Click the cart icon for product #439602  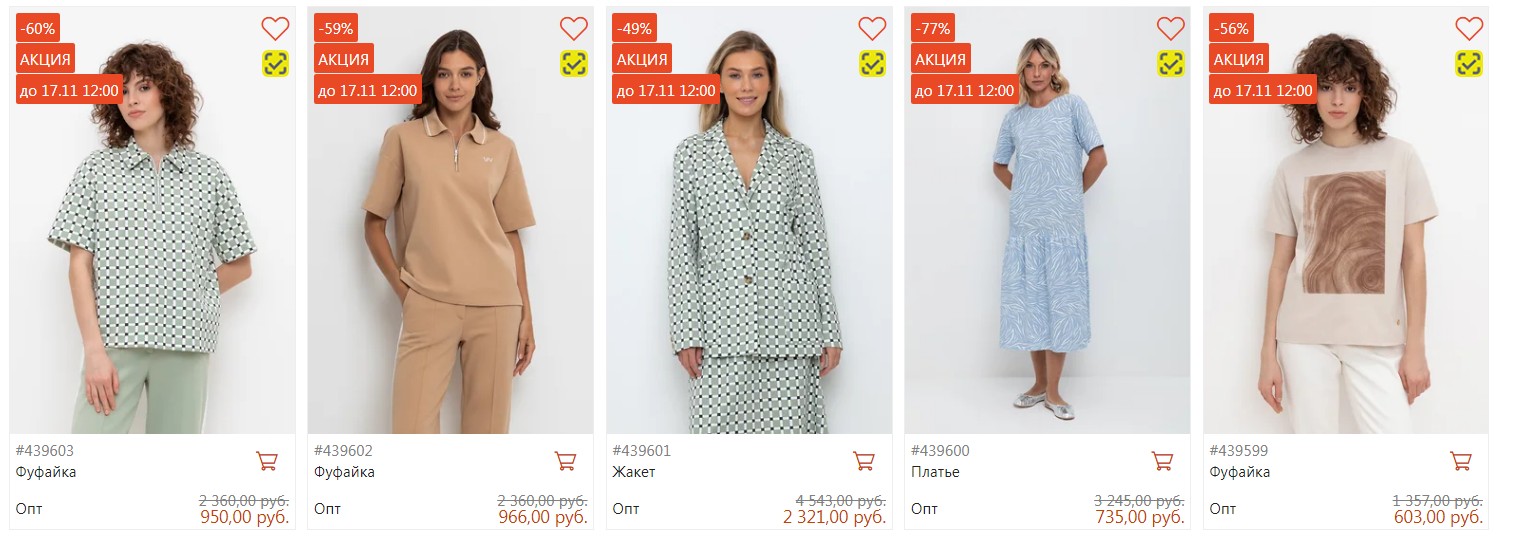565,461
